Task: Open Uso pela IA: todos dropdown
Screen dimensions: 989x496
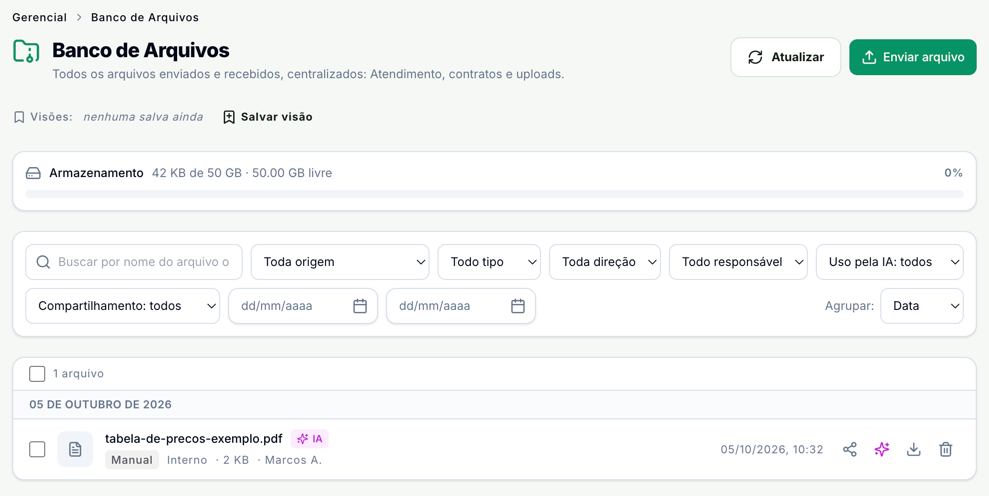Action: 889,262
